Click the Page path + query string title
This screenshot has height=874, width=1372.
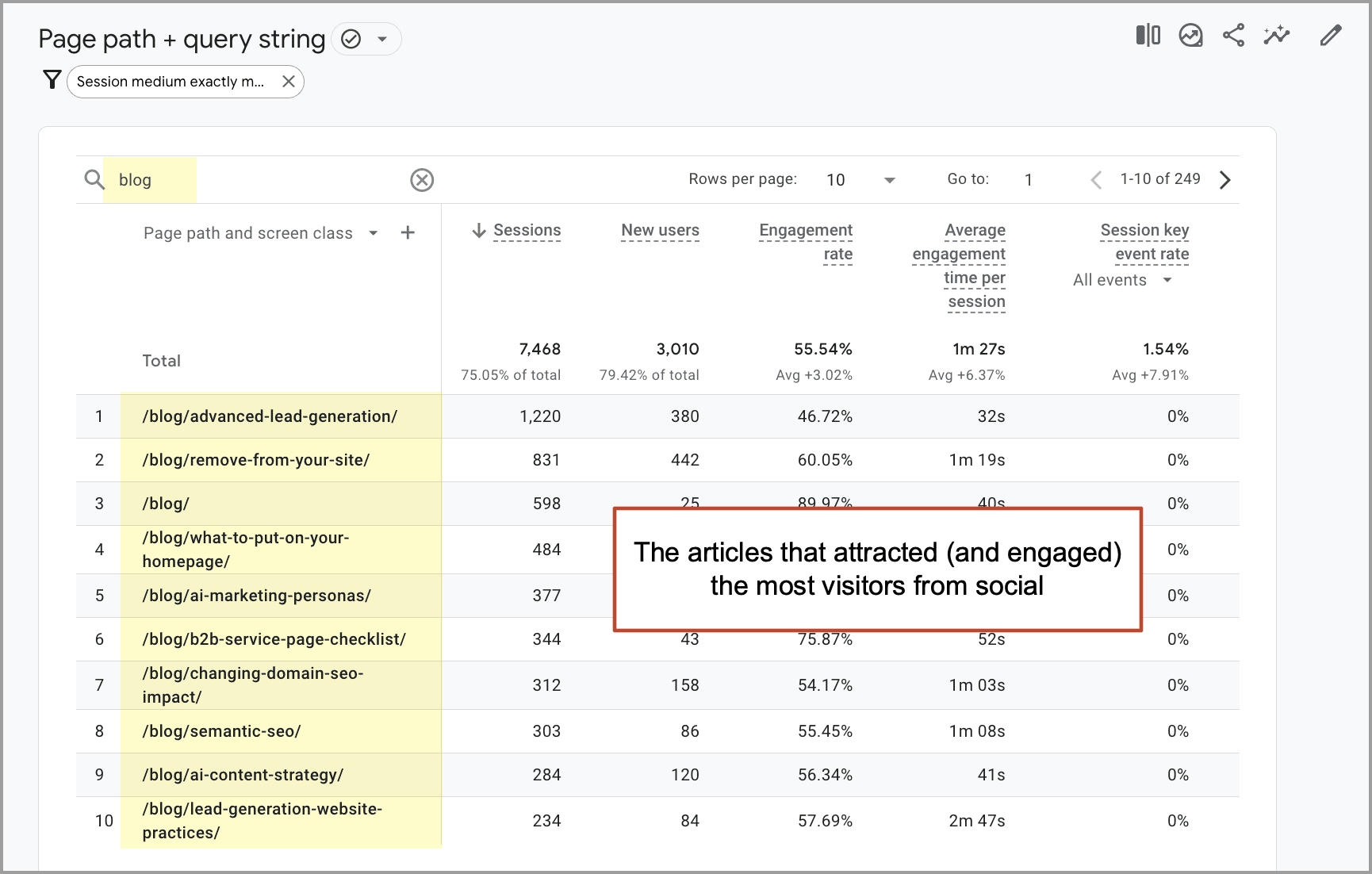(x=182, y=39)
